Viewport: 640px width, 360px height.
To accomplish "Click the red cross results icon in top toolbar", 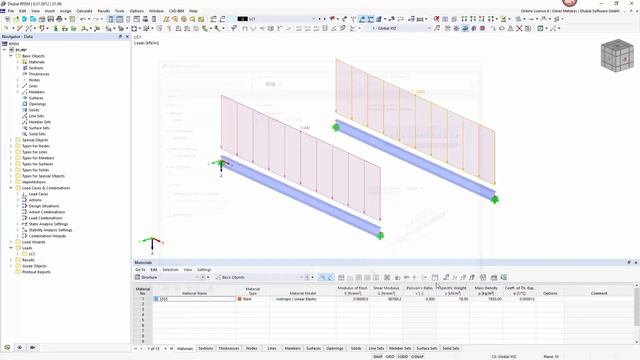I will coord(436,19).
